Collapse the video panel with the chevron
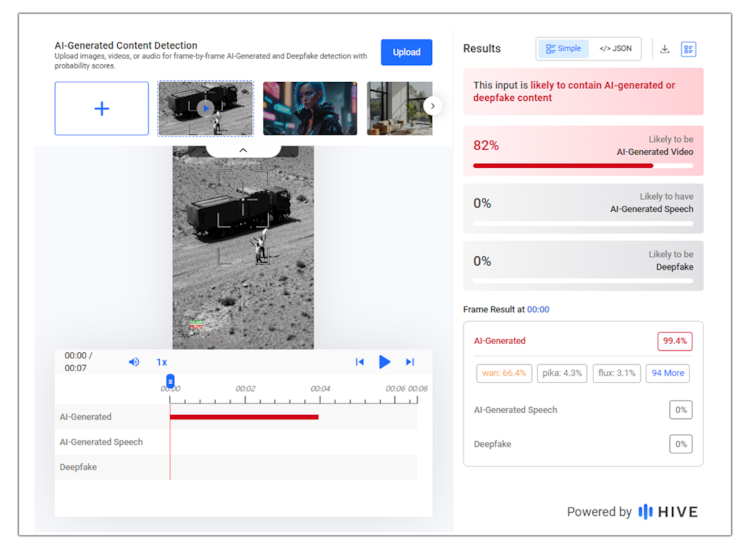Viewport: 750px width, 549px height. pyautogui.click(x=242, y=150)
